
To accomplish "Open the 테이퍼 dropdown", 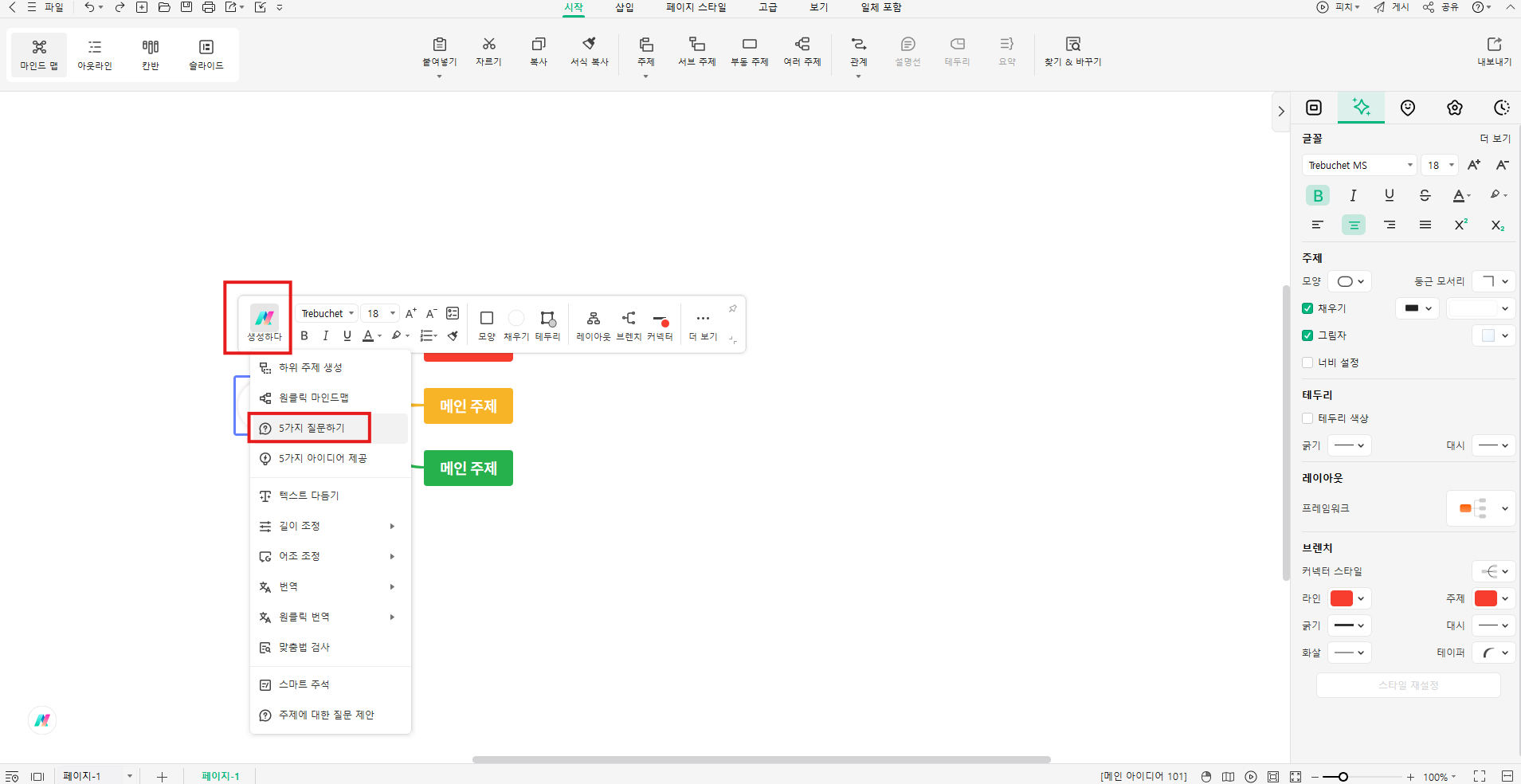I will click(x=1493, y=653).
